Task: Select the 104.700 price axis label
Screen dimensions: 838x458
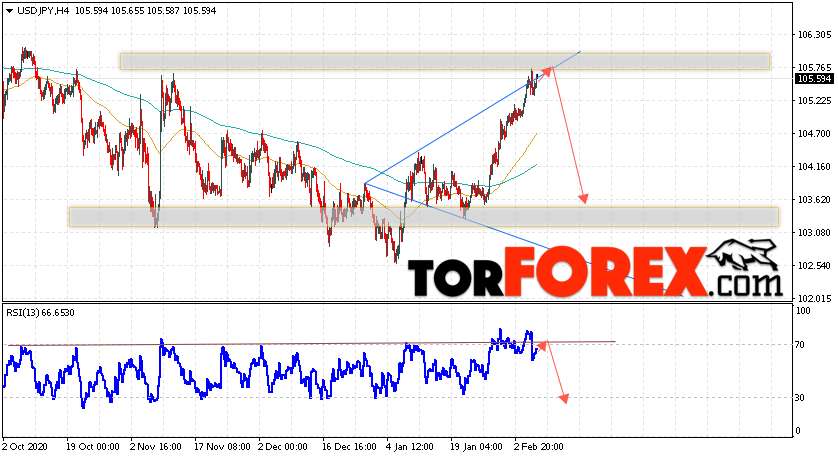Action: click(x=814, y=134)
